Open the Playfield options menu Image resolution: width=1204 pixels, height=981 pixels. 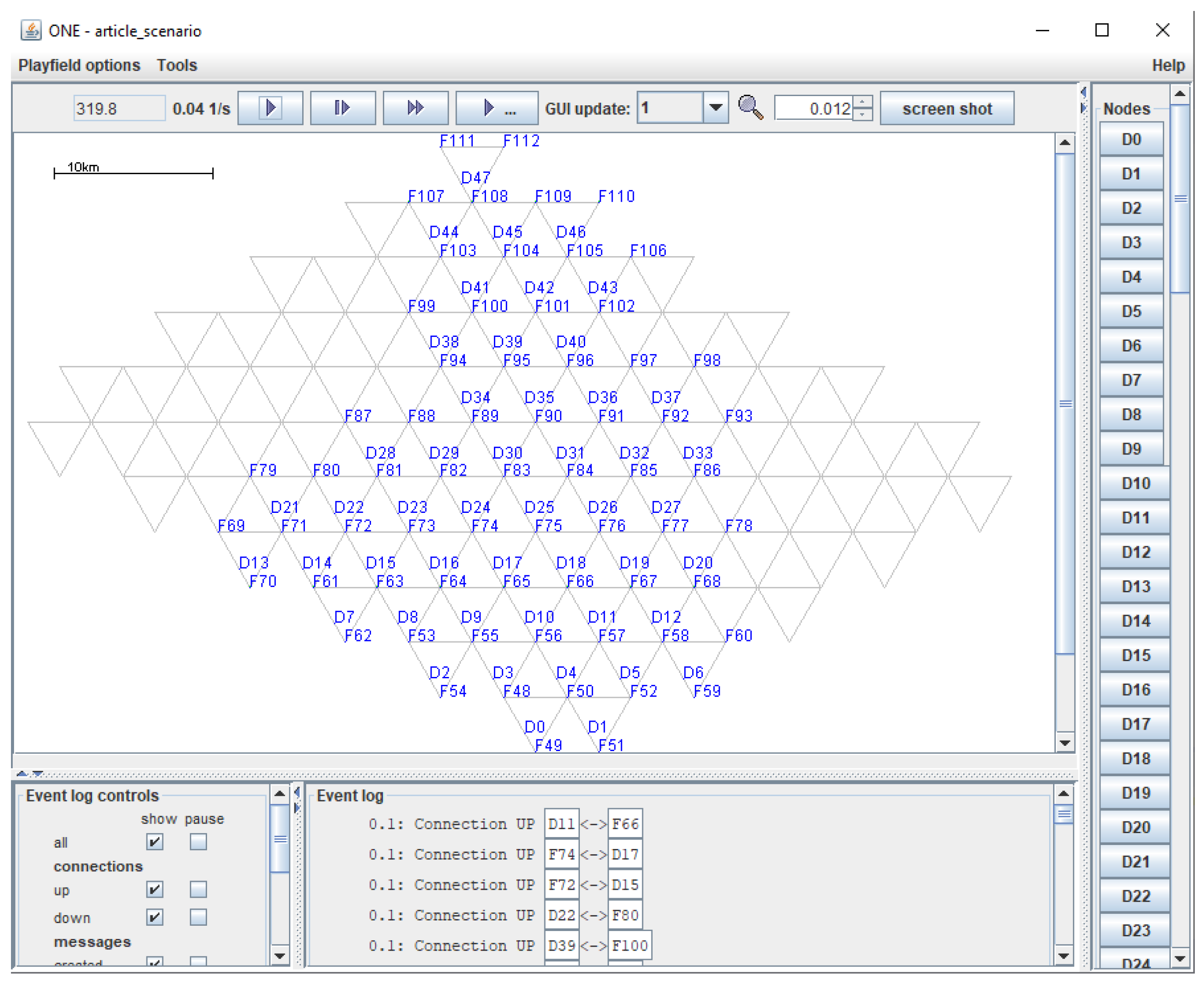[x=79, y=65]
